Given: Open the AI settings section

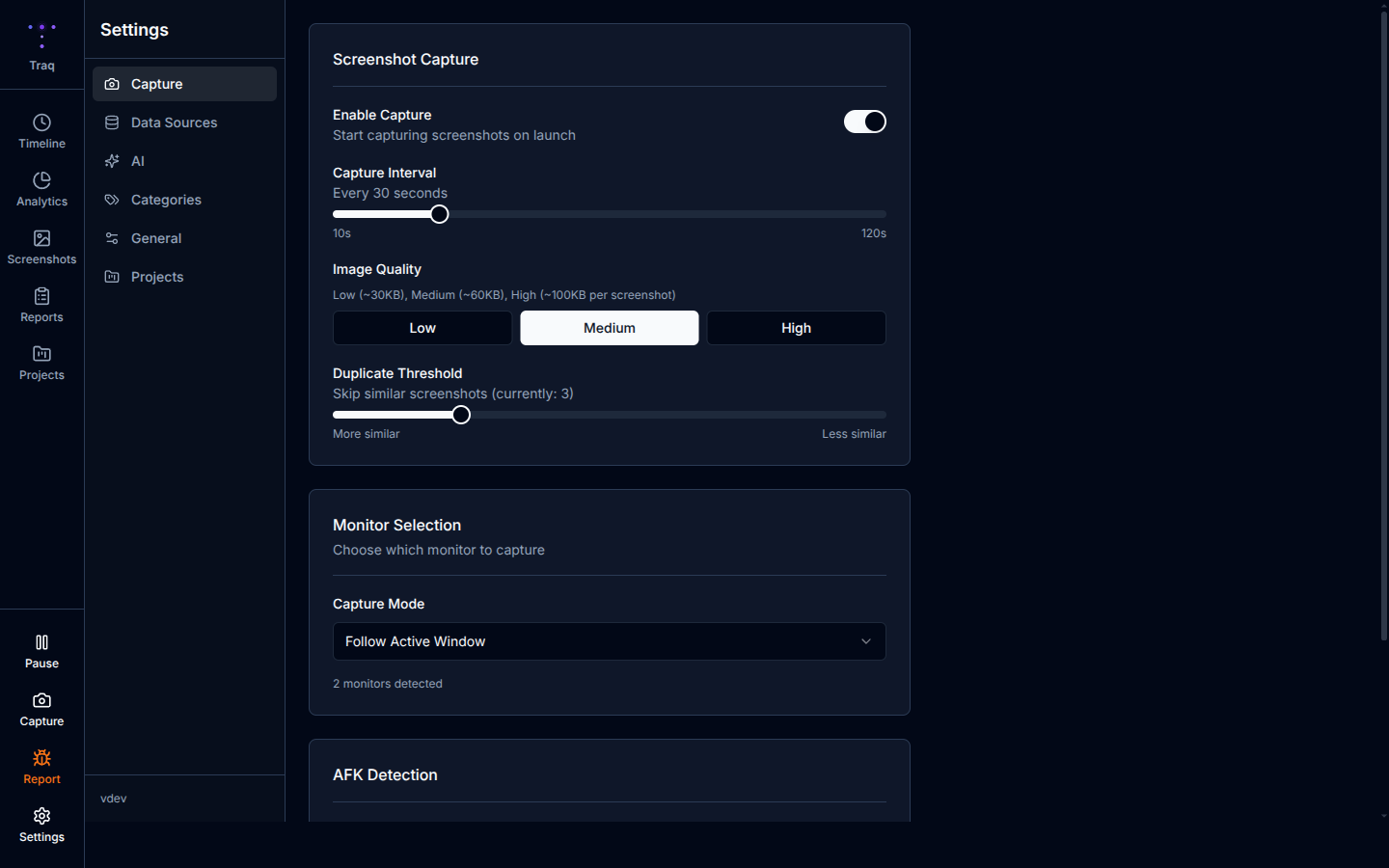Looking at the screenshot, I should tap(138, 161).
